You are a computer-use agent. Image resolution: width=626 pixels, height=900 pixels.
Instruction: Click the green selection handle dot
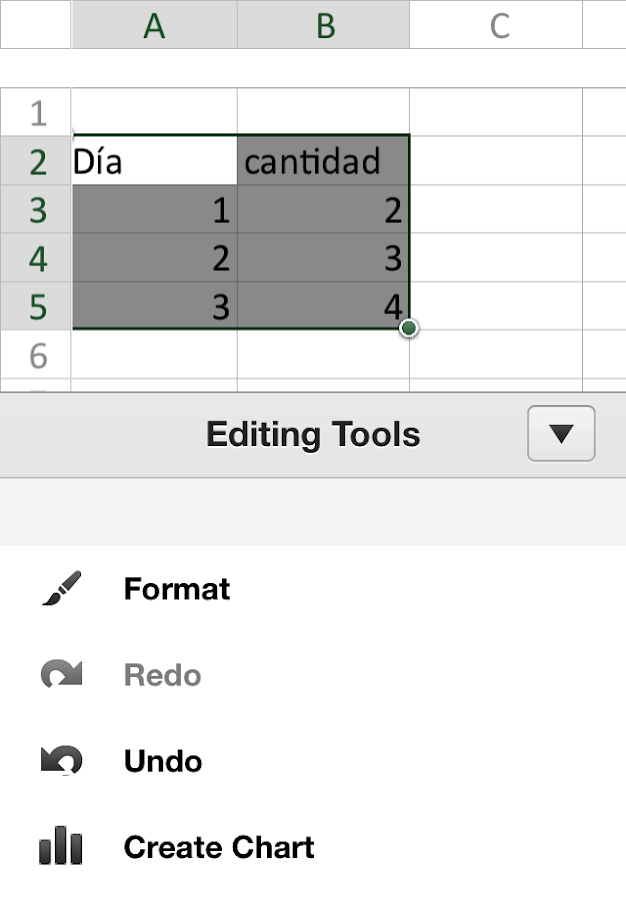pos(408,328)
